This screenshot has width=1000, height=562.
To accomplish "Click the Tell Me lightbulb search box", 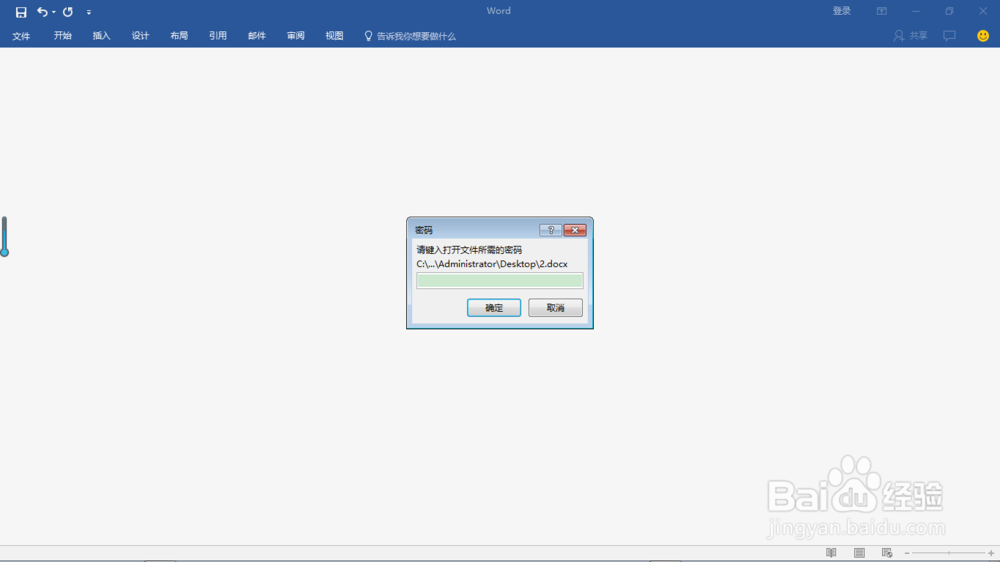I will tap(410, 36).
